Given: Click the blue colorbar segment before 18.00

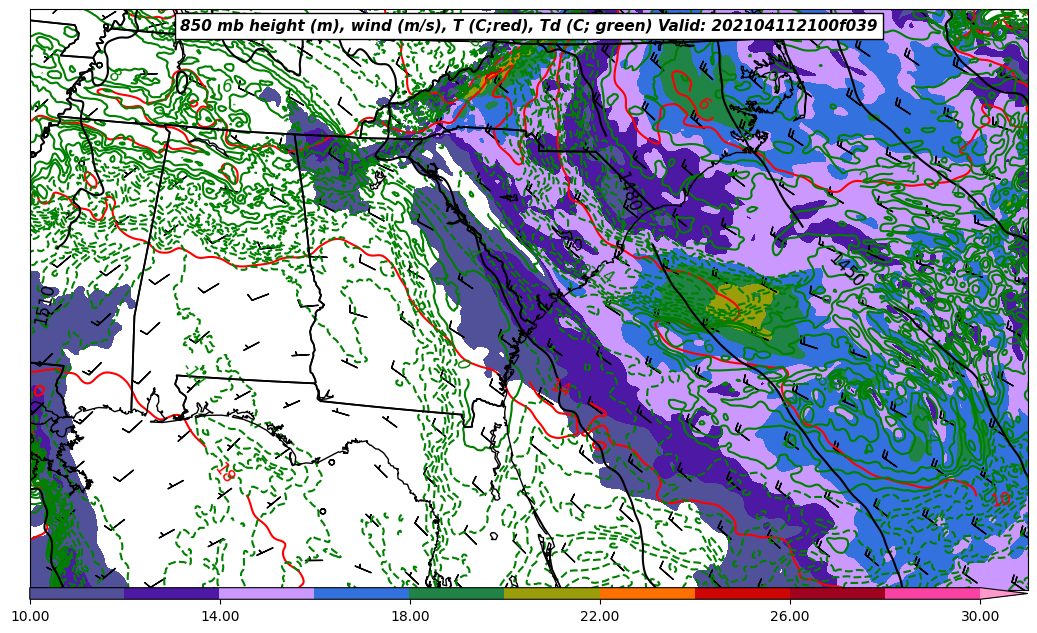Looking at the screenshot, I should [361, 593].
